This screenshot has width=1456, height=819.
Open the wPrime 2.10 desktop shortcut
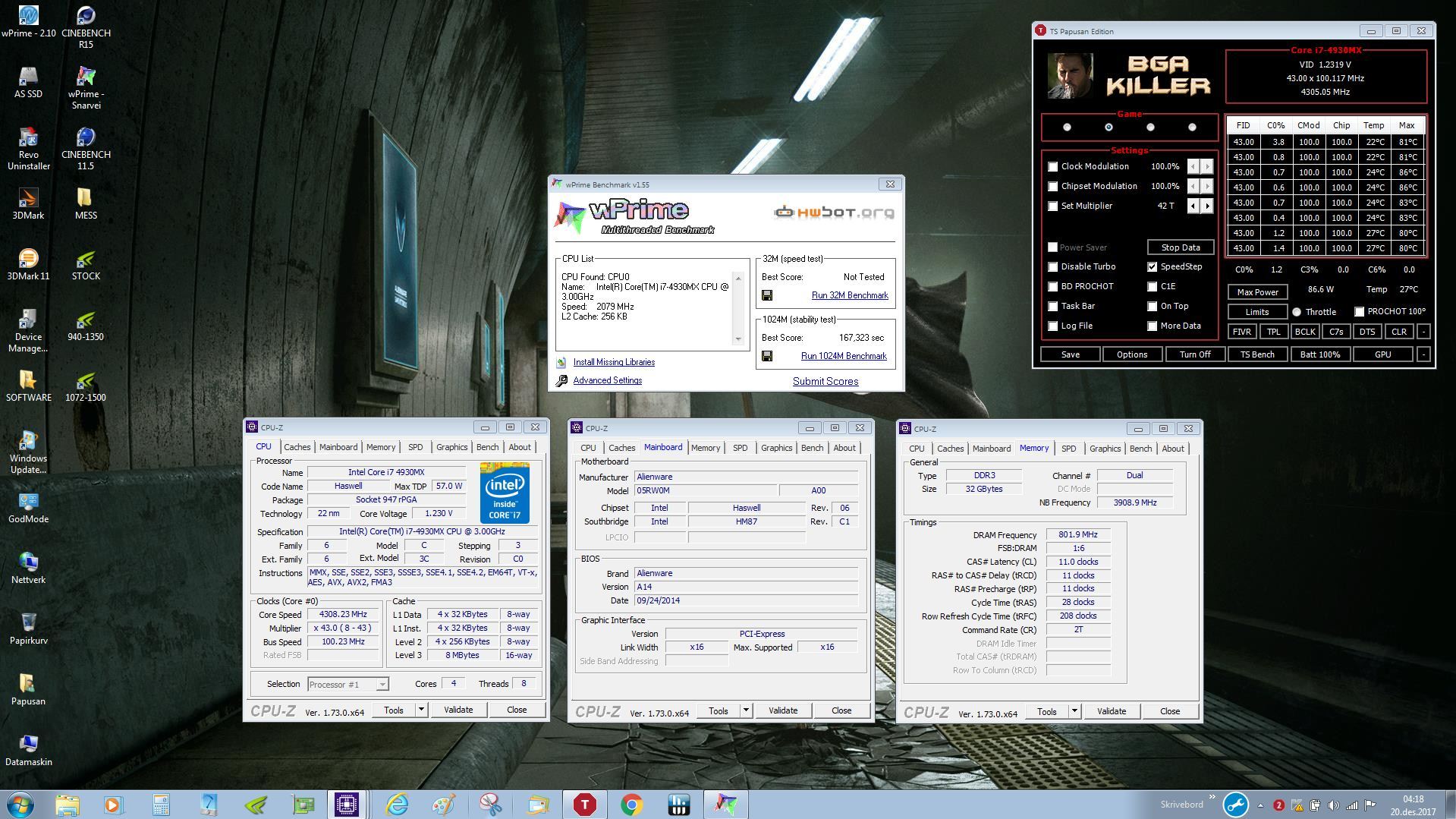29,22
